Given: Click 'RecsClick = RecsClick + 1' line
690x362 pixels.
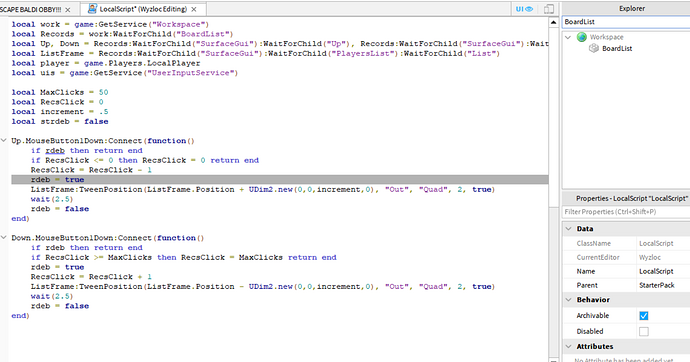Looking at the screenshot, I should pyautogui.click(x=91, y=277).
